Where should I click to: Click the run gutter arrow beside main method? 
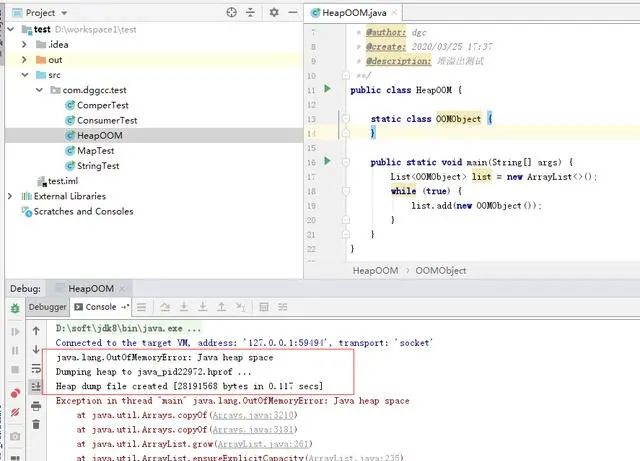tap(327, 161)
